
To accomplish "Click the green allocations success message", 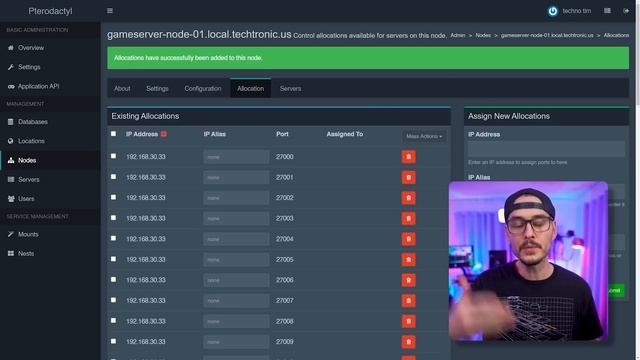I will [x=368, y=58].
